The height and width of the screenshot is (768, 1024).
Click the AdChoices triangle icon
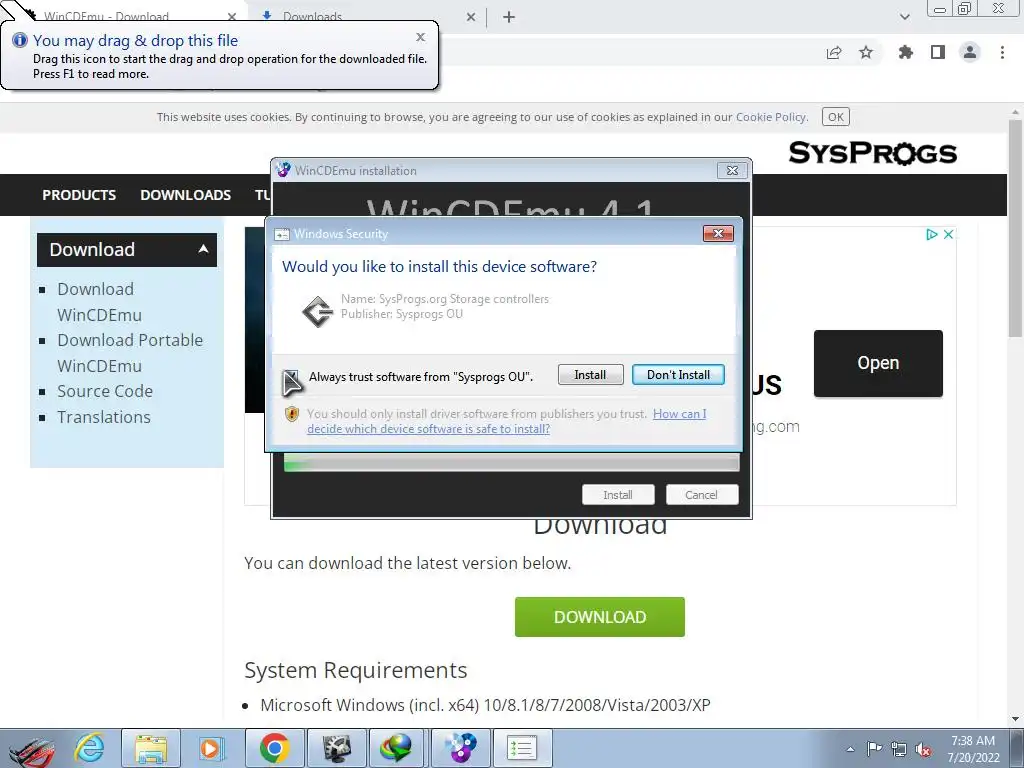coord(932,234)
